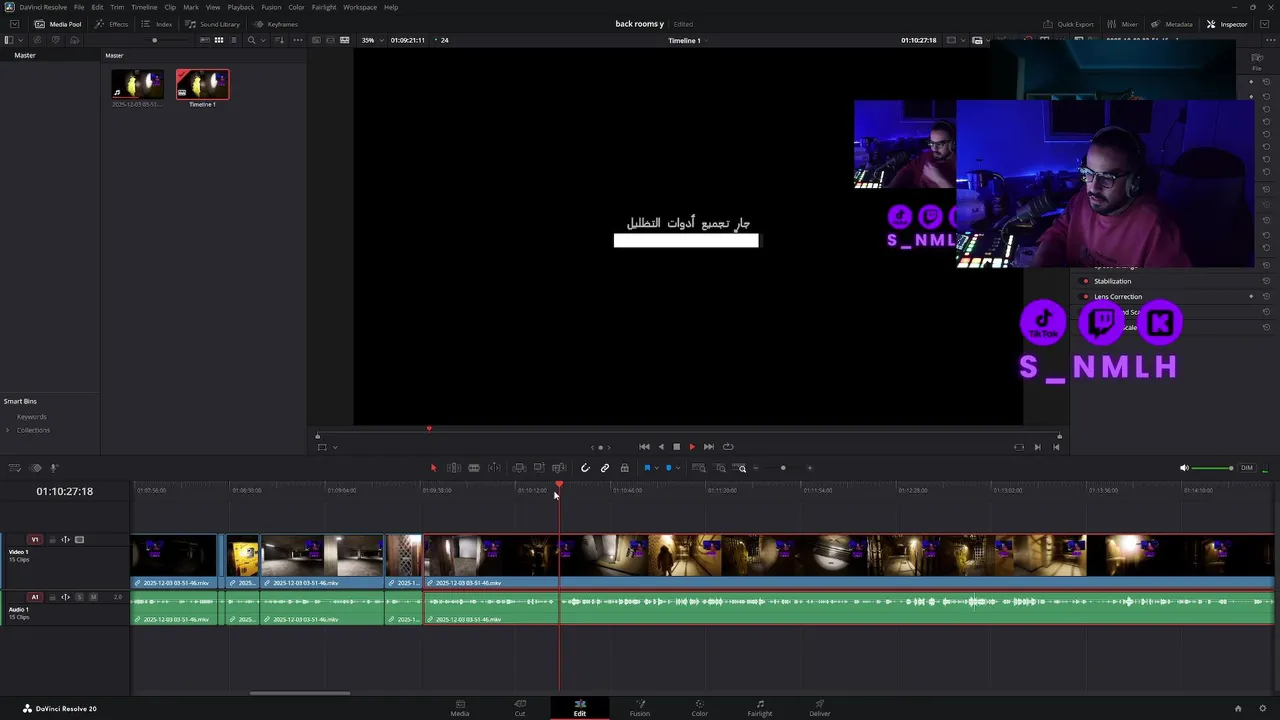Screen dimensions: 1280x720
Task: Select the Timeline 1 thumbnail
Action: click(x=202, y=85)
